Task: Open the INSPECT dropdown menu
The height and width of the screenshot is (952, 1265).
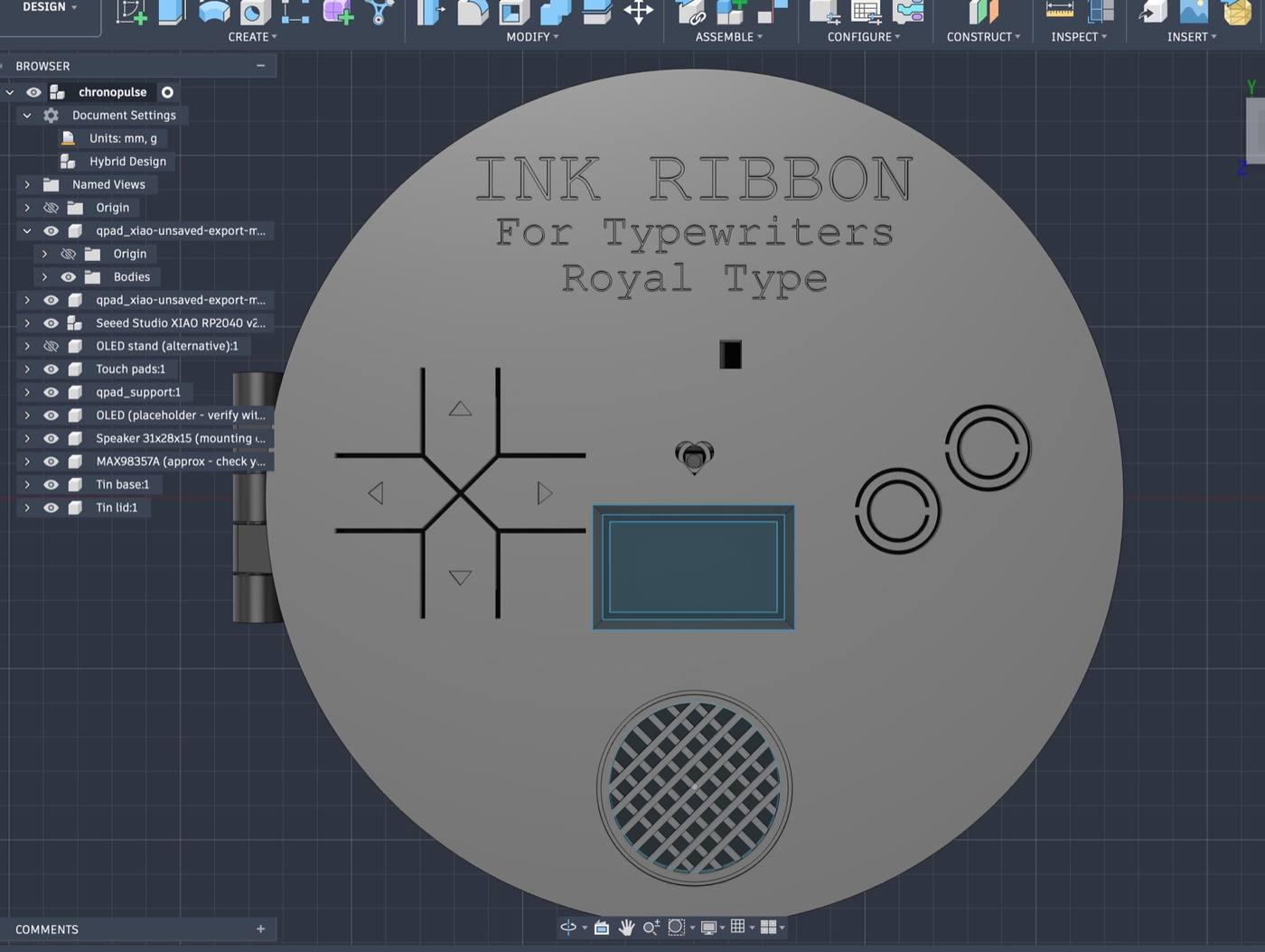Action: click(1079, 37)
